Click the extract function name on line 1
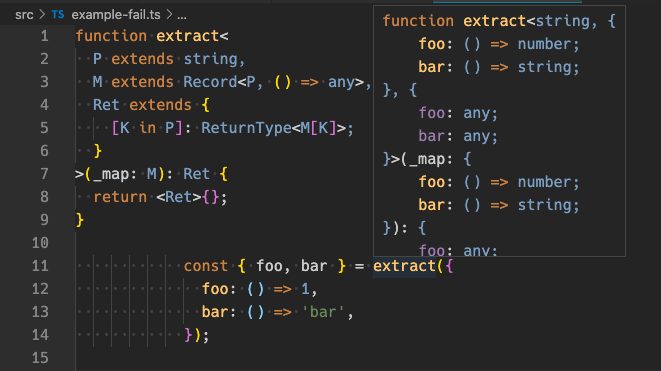This screenshot has height=371, width=661. coord(188,36)
